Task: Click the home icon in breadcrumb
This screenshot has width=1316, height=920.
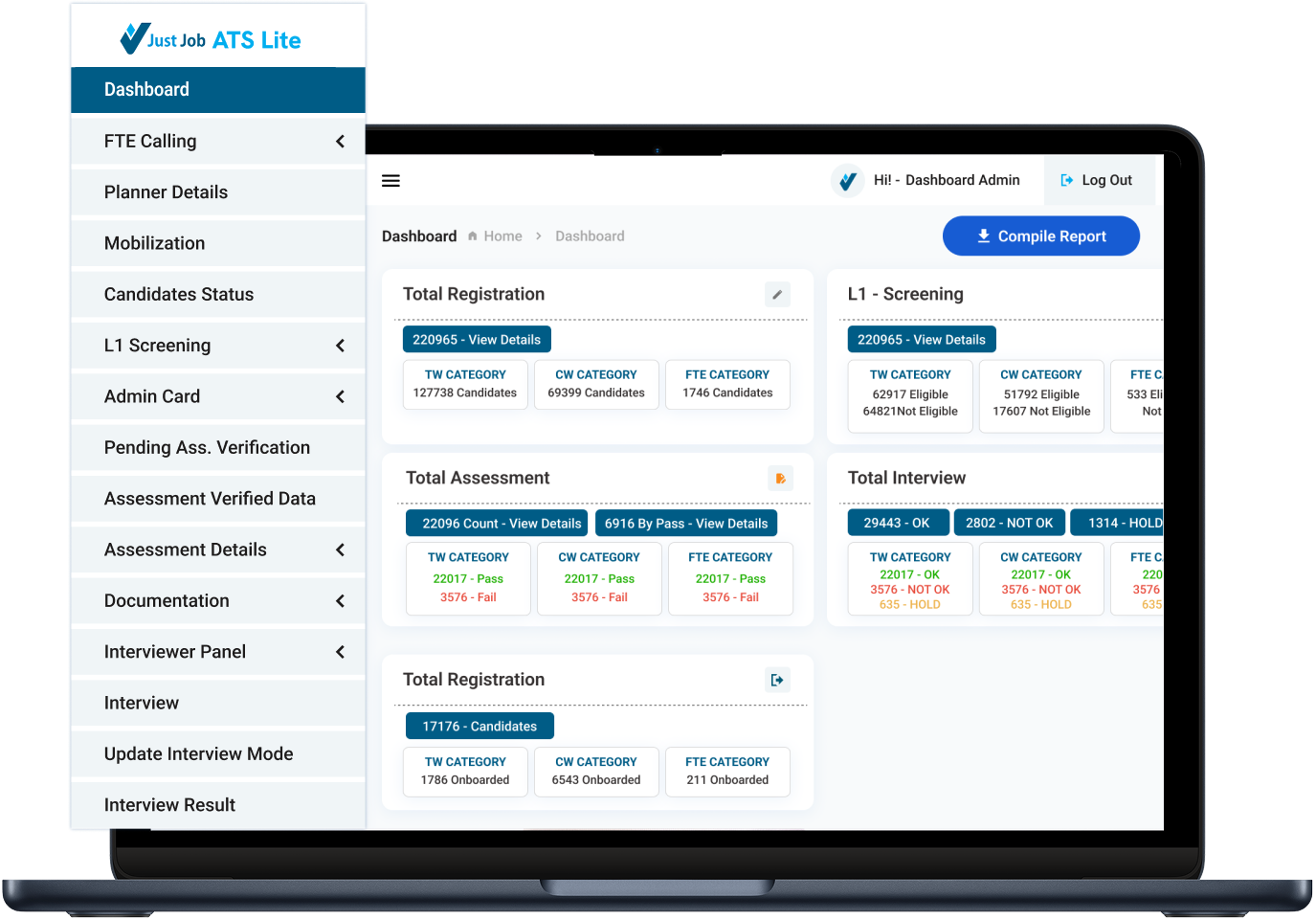Action: point(472,236)
